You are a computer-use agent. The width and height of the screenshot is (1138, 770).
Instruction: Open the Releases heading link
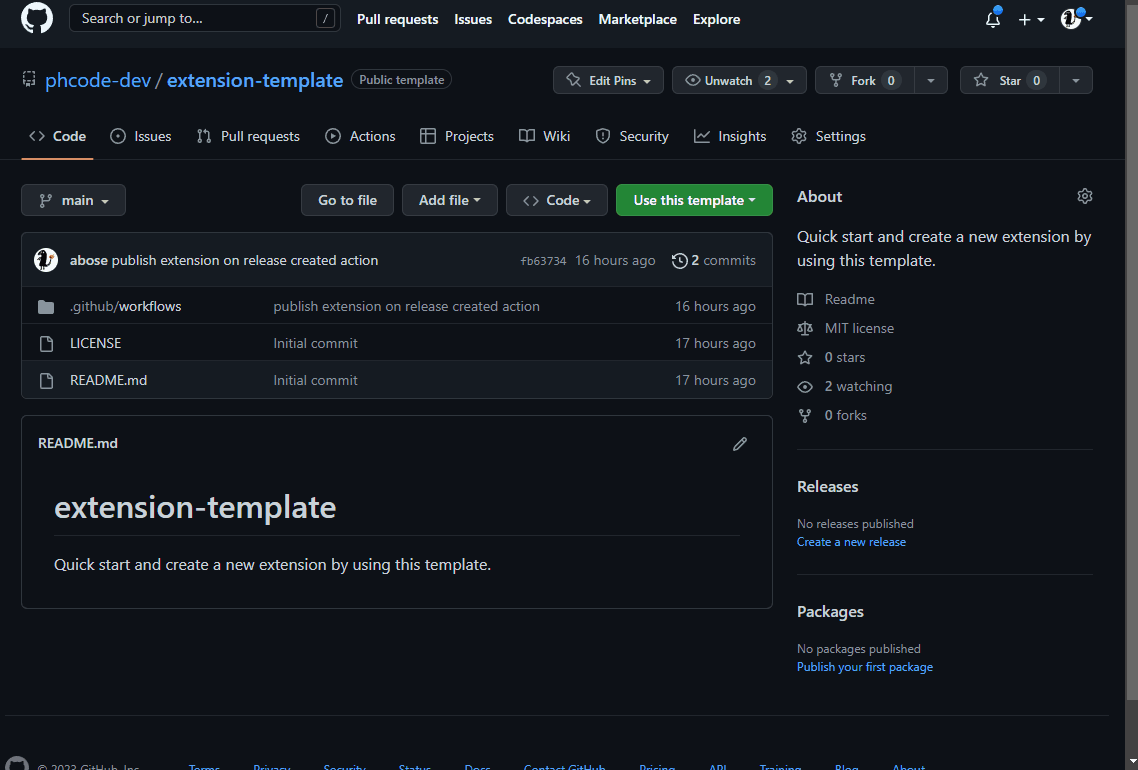pos(827,486)
